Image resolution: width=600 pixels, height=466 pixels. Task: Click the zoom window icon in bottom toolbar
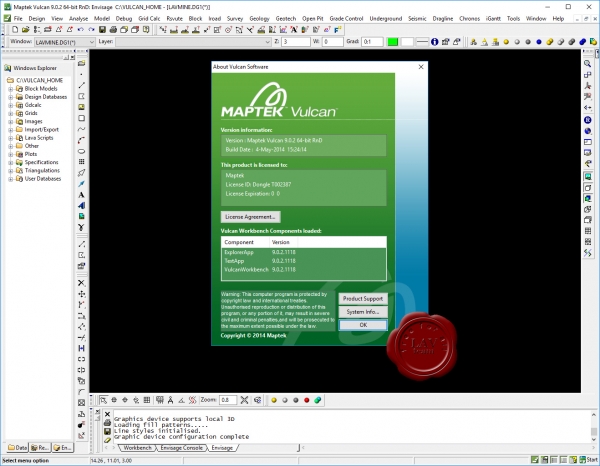click(x=103, y=400)
